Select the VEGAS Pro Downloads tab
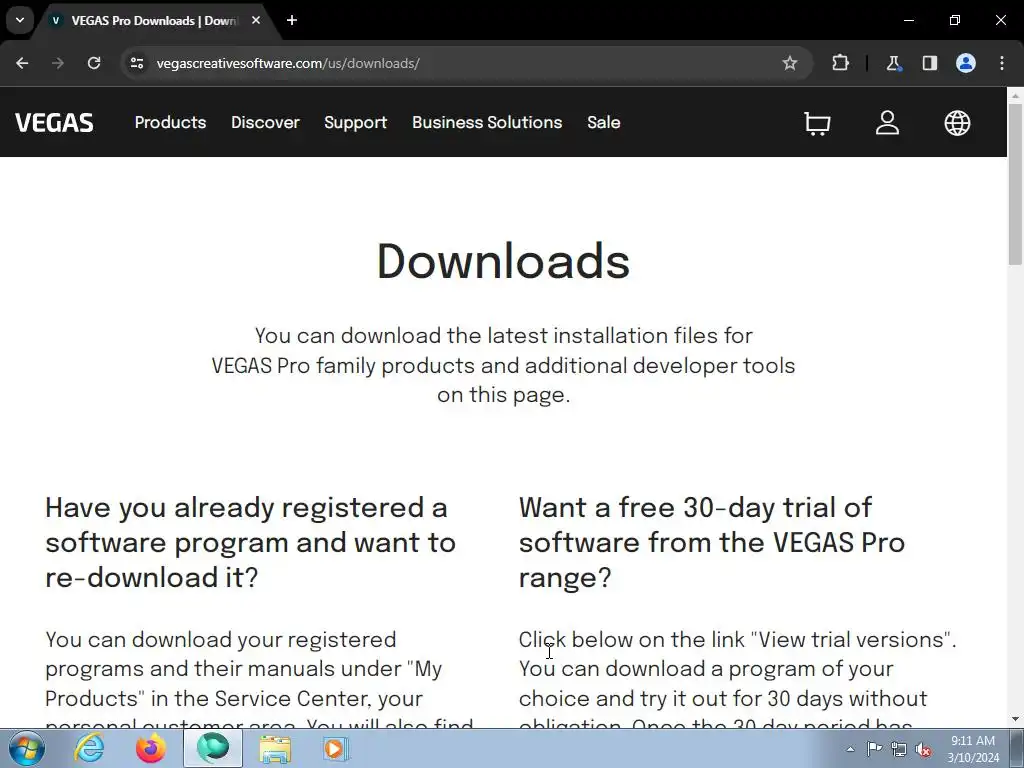 click(x=154, y=21)
